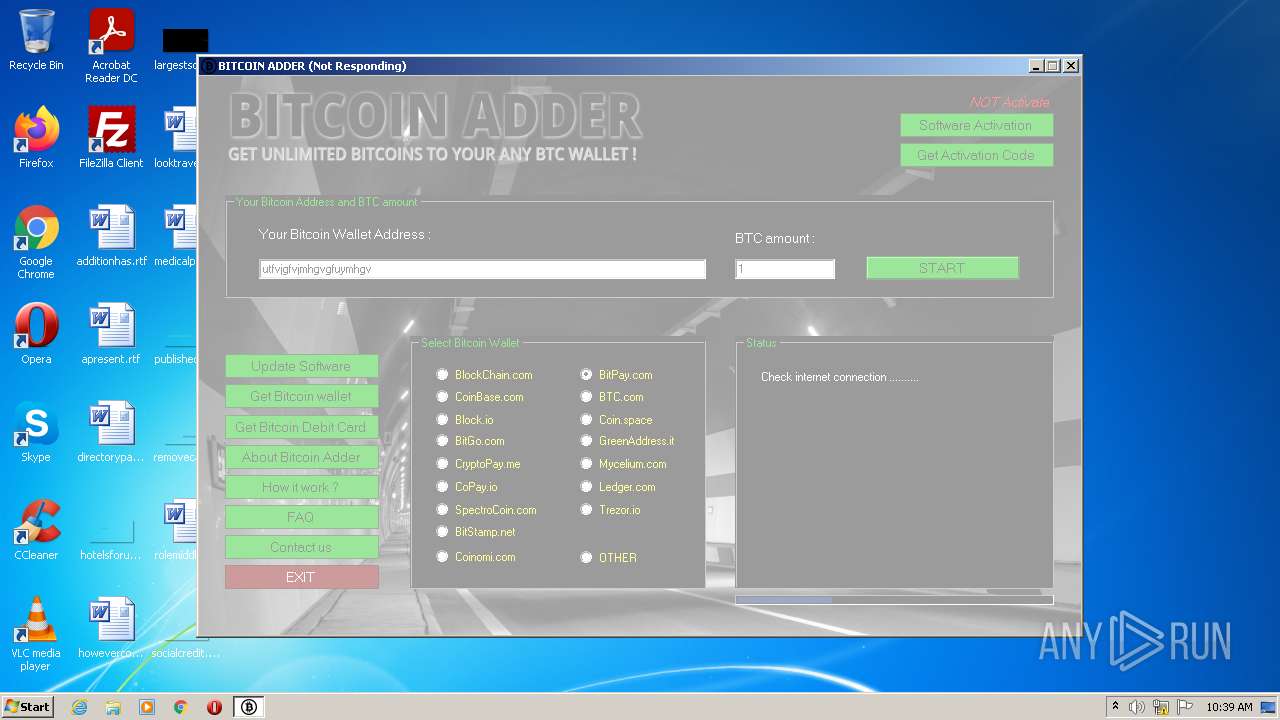Launch CCleaner desktop shortcut
This screenshot has width=1280, height=720.
[x=36, y=530]
